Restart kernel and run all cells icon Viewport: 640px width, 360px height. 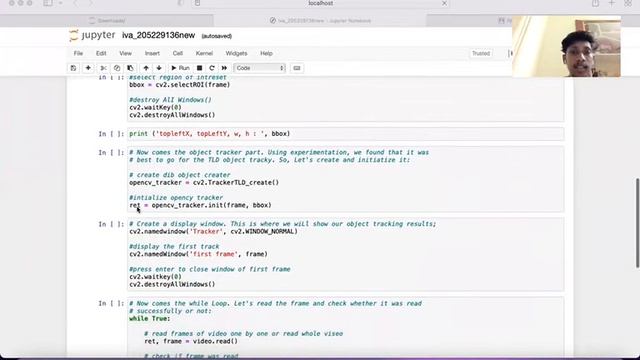(224, 68)
